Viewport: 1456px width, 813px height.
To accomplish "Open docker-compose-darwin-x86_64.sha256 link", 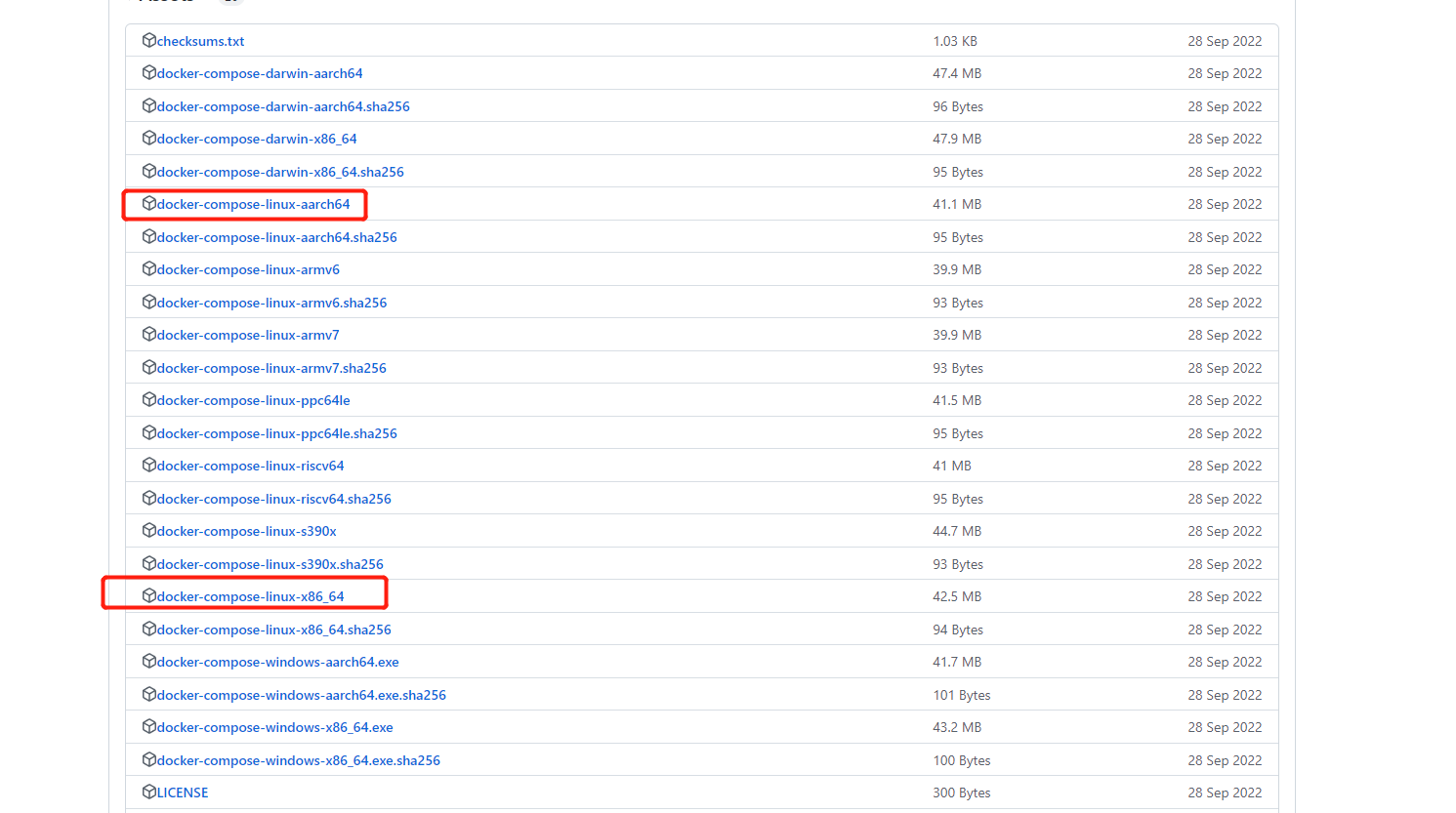I will [x=280, y=172].
